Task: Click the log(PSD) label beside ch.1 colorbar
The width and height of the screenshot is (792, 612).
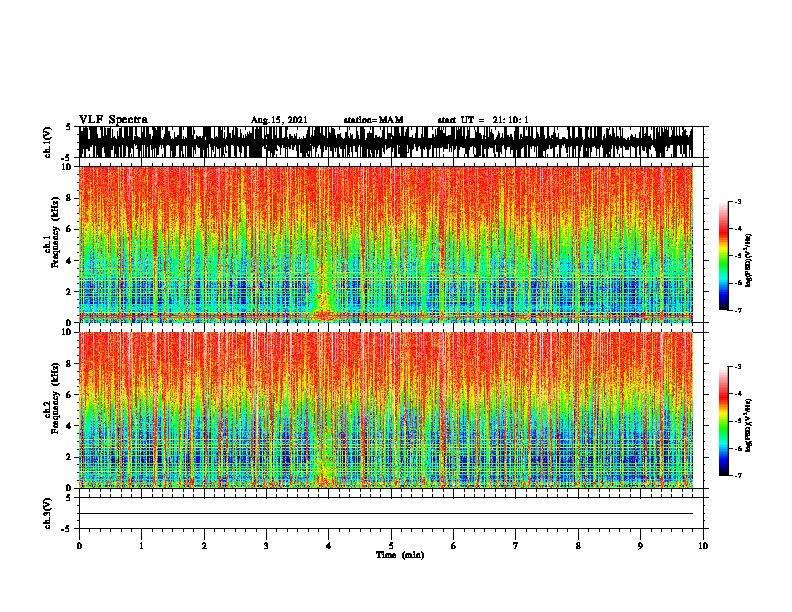Action: click(748, 260)
